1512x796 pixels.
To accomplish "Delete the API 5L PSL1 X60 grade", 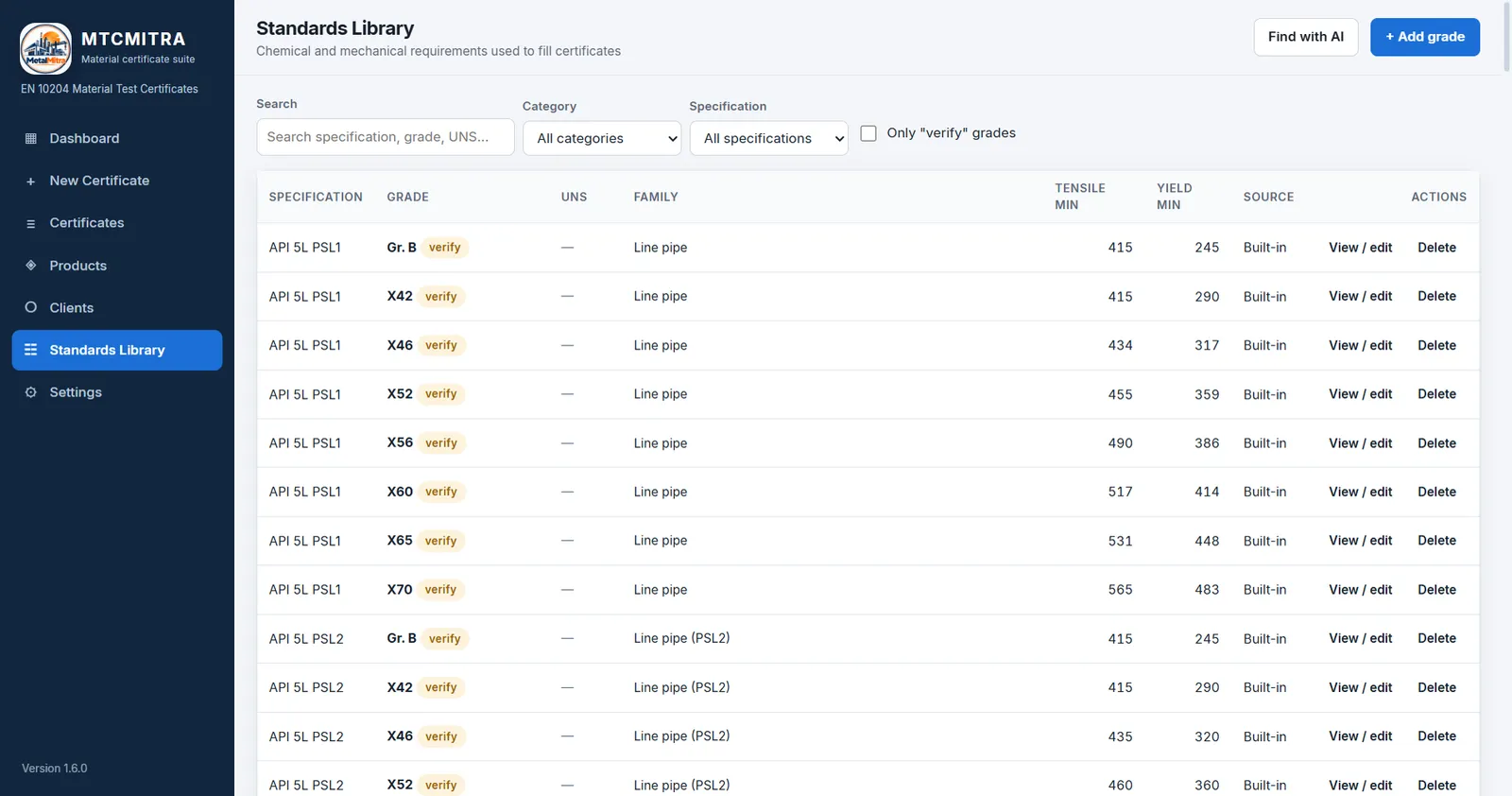I will [x=1436, y=492].
